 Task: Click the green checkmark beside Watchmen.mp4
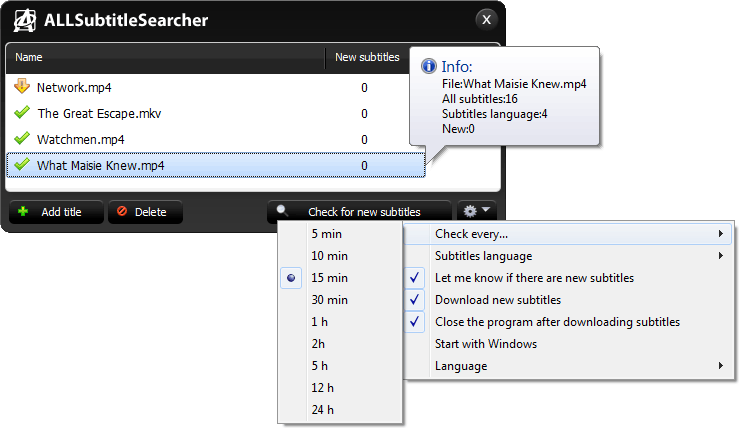click(x=22, y=139)
